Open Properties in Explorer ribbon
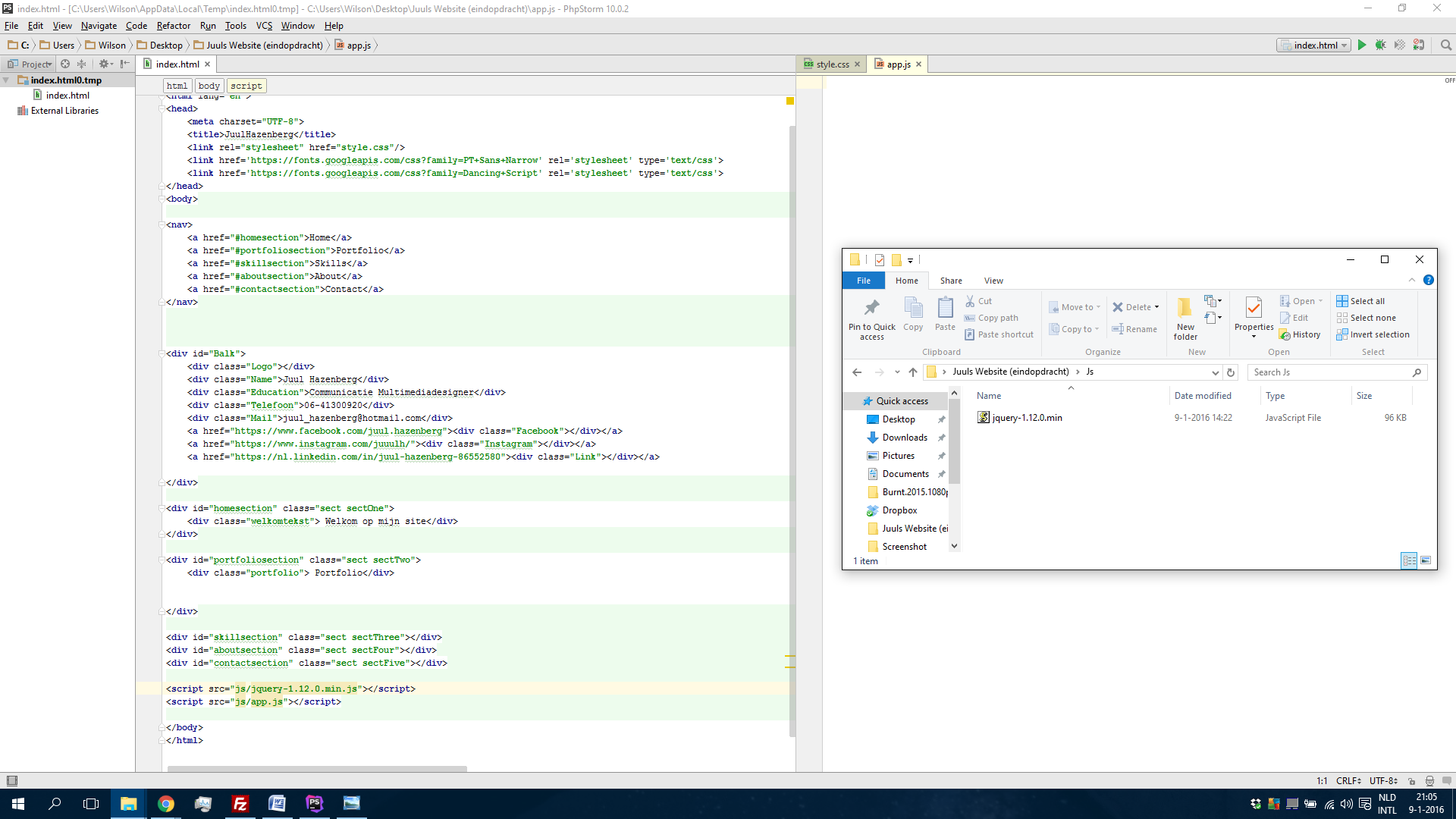Image resolution: width=1456 pixels, height=819 pixels. tap(1254, 318)
